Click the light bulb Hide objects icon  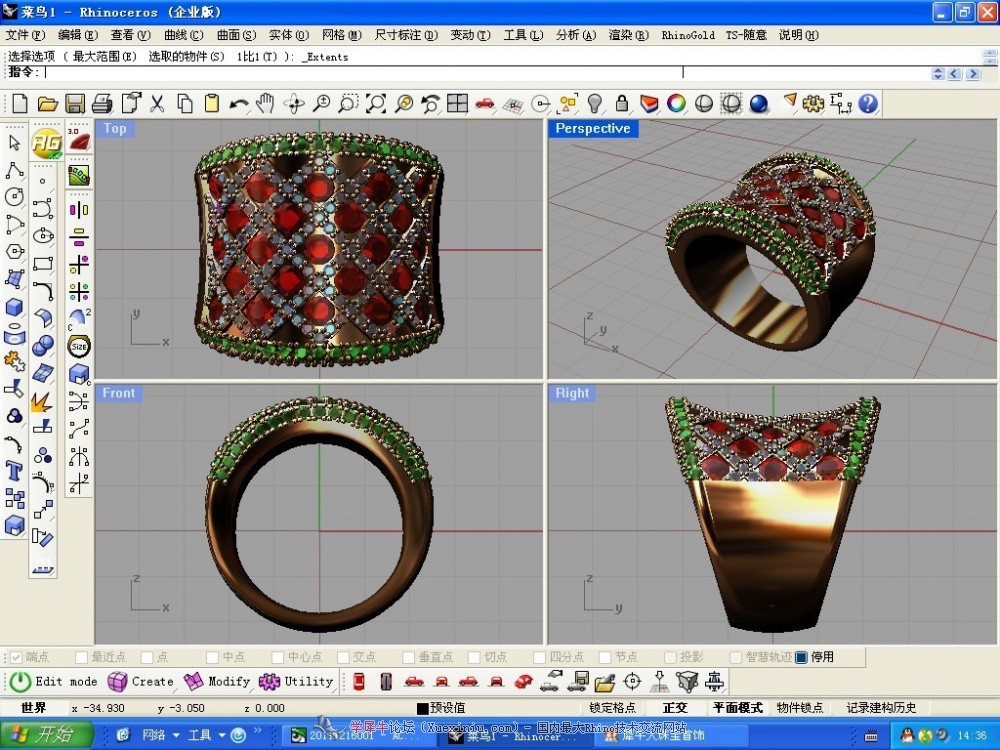click(594, 103)
